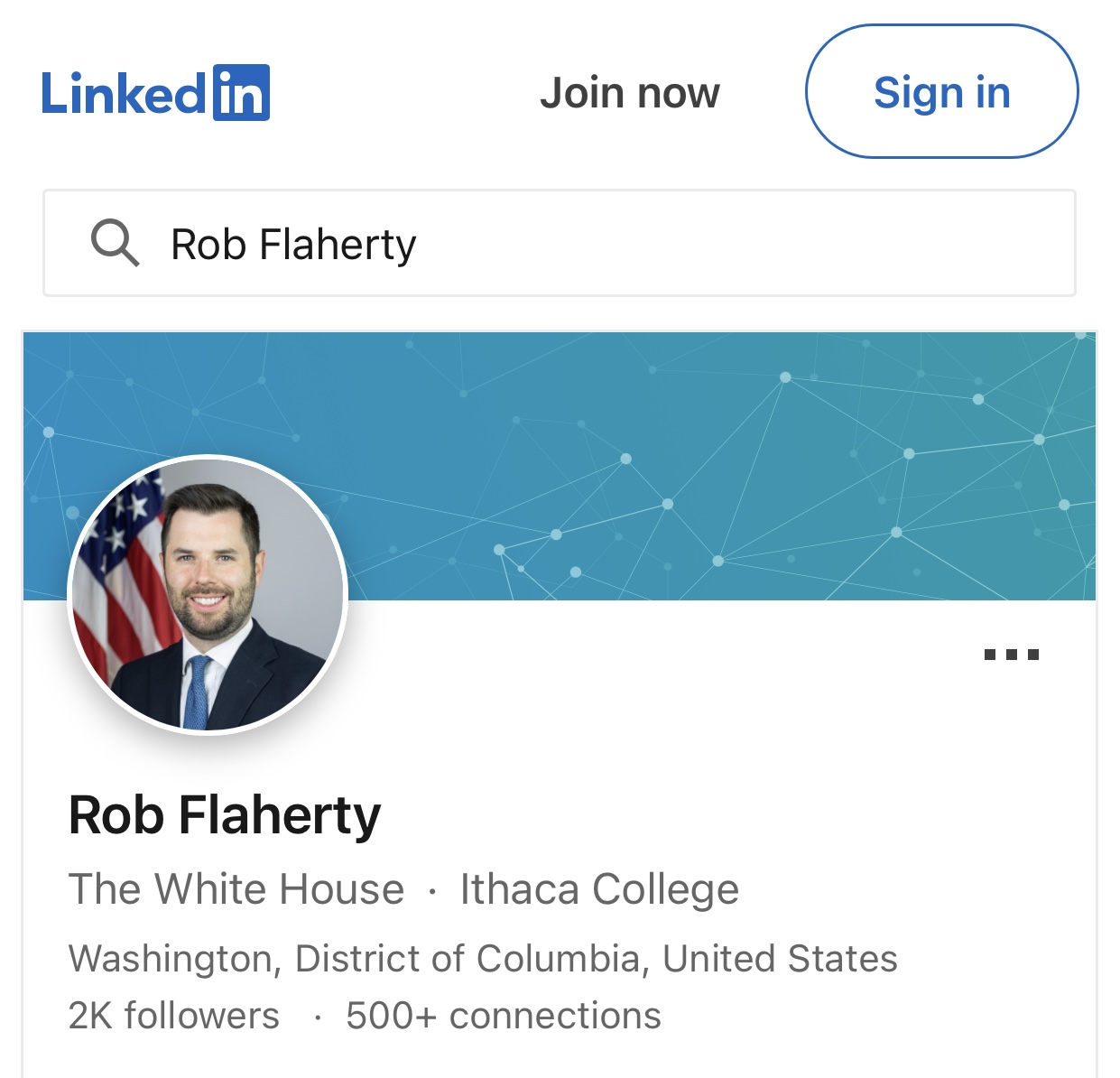Focus the search input field

[x=560, y=243]
